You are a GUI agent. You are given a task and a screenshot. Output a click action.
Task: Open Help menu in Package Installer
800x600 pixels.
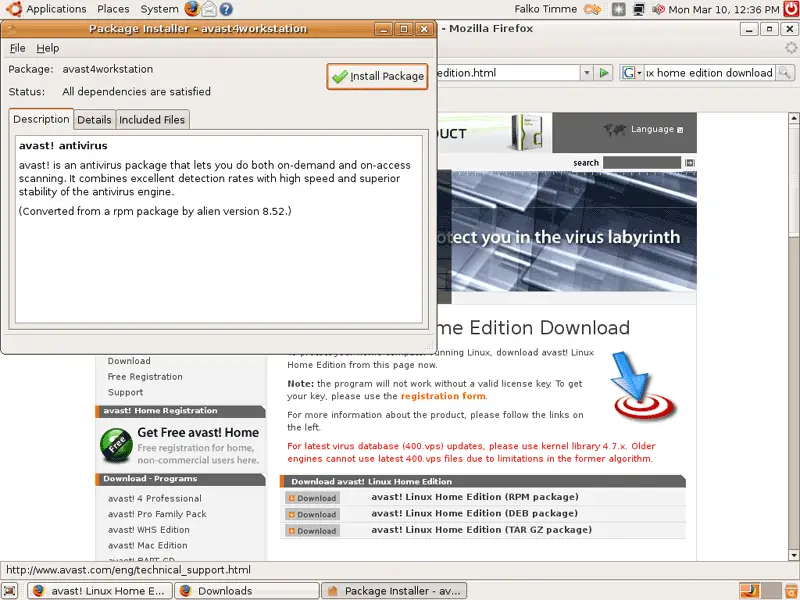[x=47, y=48]
